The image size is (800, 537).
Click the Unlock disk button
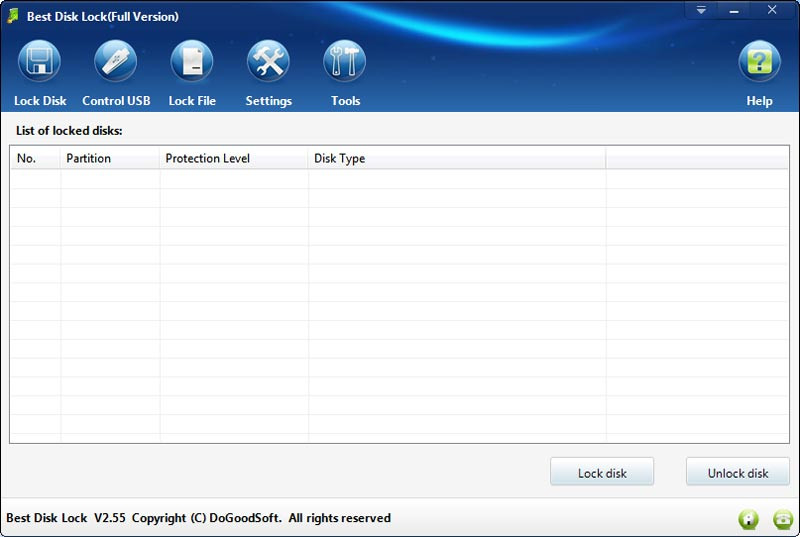[x=738, y=472]
